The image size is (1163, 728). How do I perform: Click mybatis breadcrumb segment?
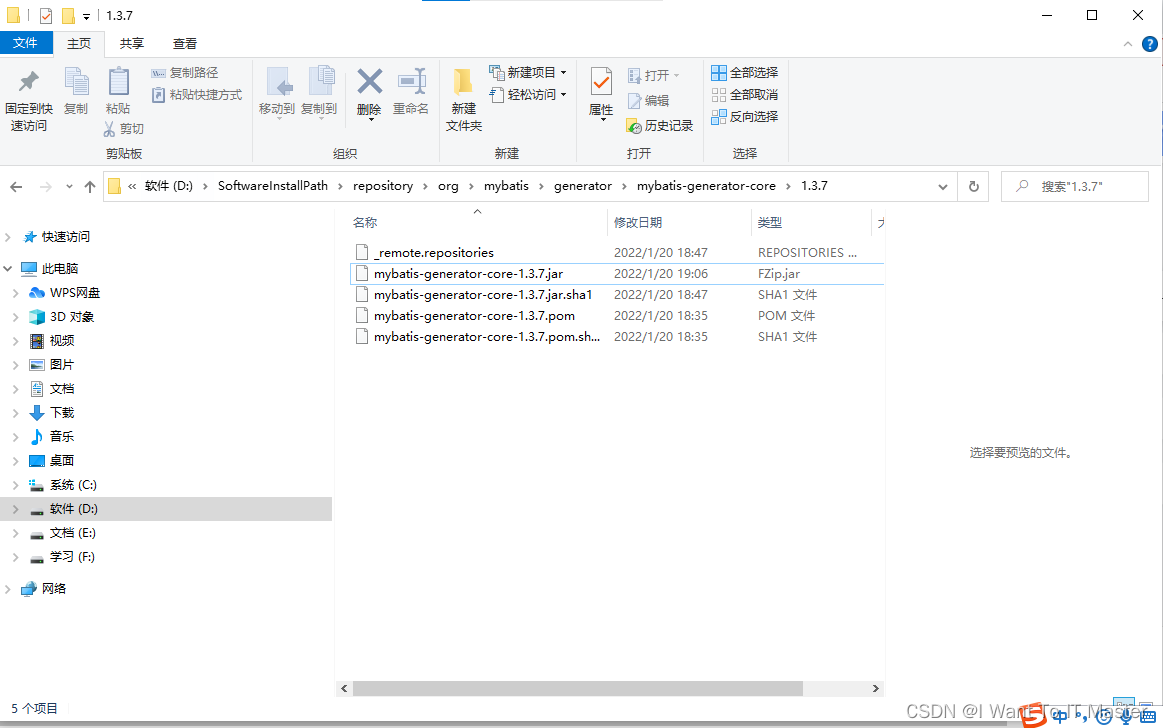click(507, 186)
